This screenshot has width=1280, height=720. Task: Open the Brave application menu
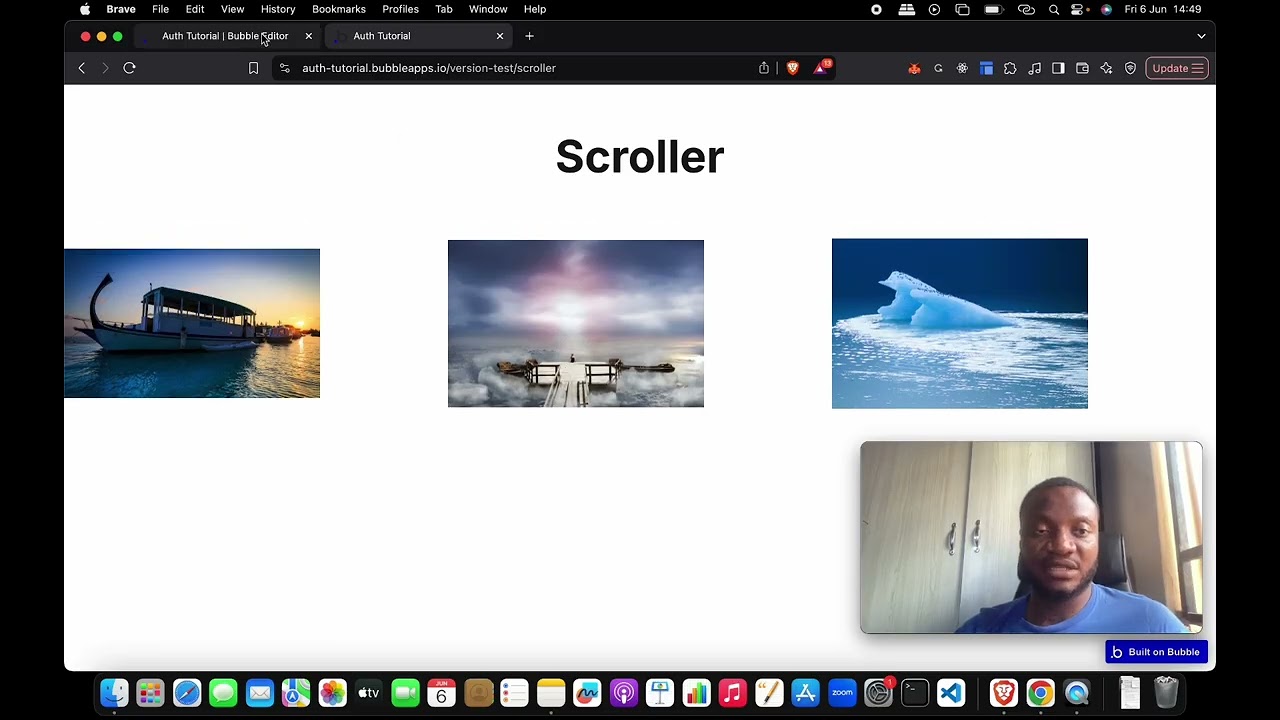[x=121, y=9]
